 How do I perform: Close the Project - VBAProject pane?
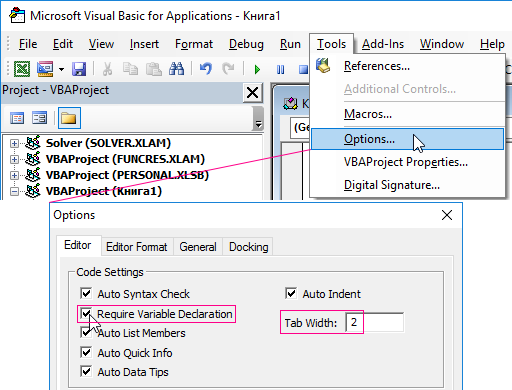tap(252, 93)
